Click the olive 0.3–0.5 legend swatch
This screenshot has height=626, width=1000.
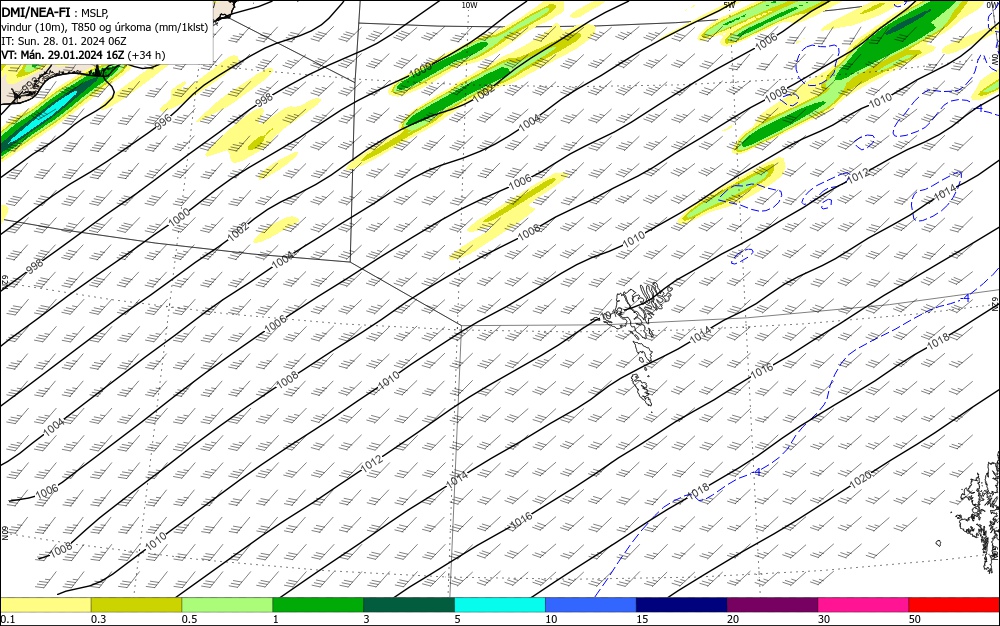(x=136, y=605)
